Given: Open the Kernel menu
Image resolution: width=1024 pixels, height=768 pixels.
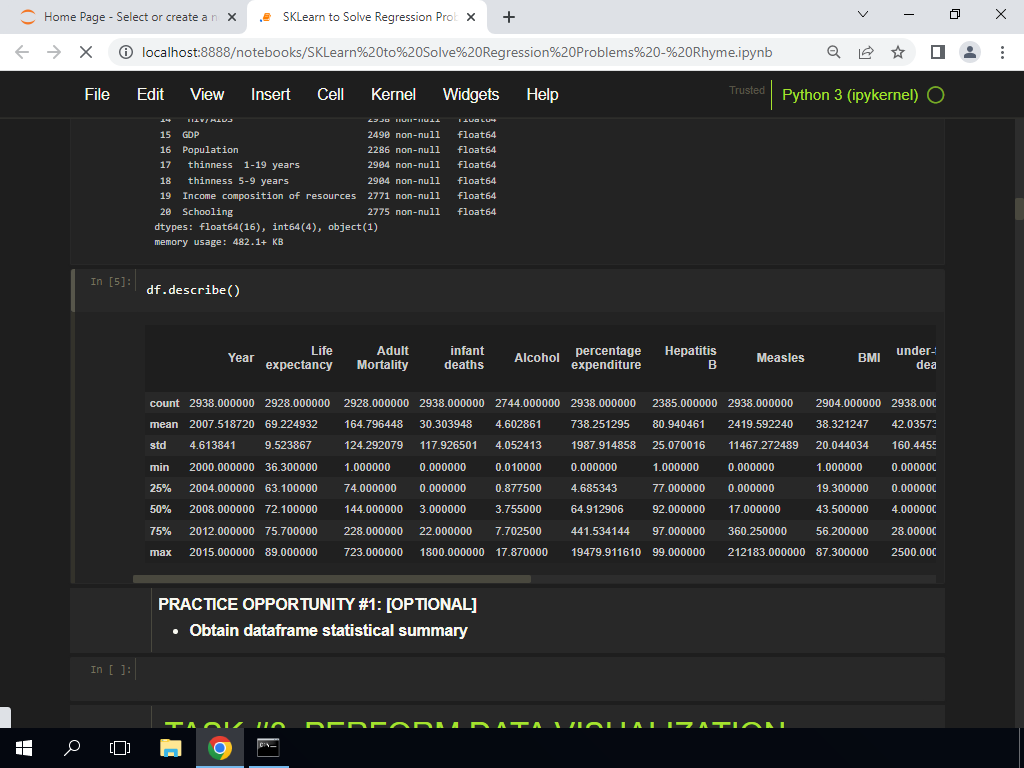Looking at the screenshot, I should [x=393, y=95].
